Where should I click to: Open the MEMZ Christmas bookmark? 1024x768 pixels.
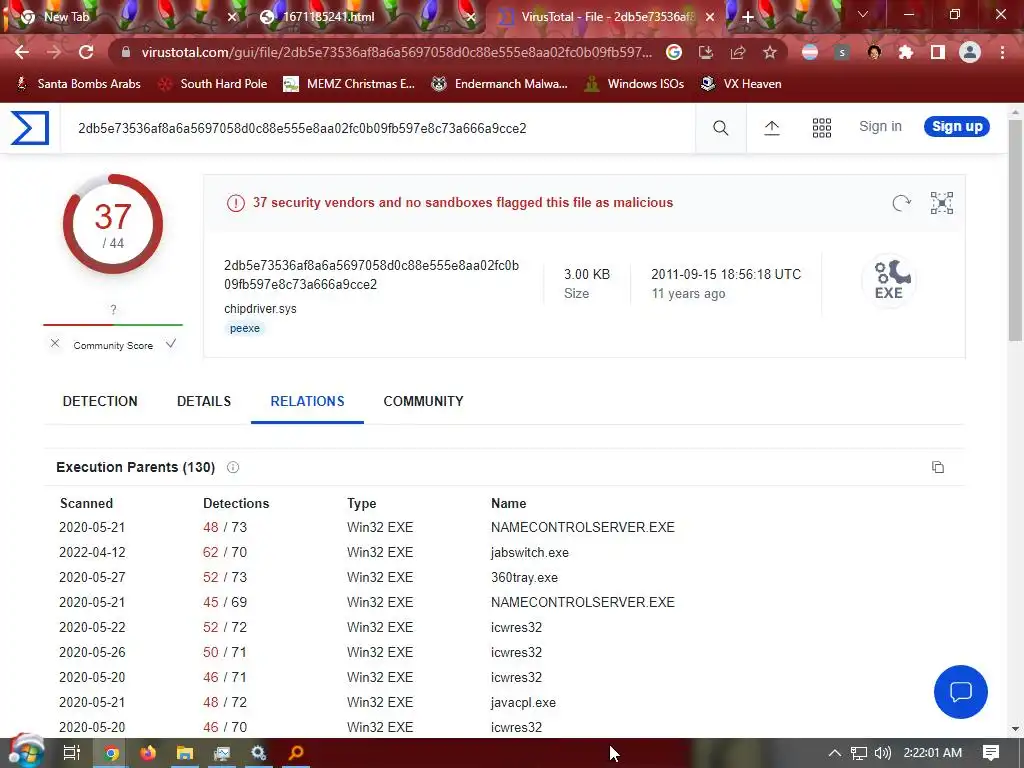(x=349, y=84)
